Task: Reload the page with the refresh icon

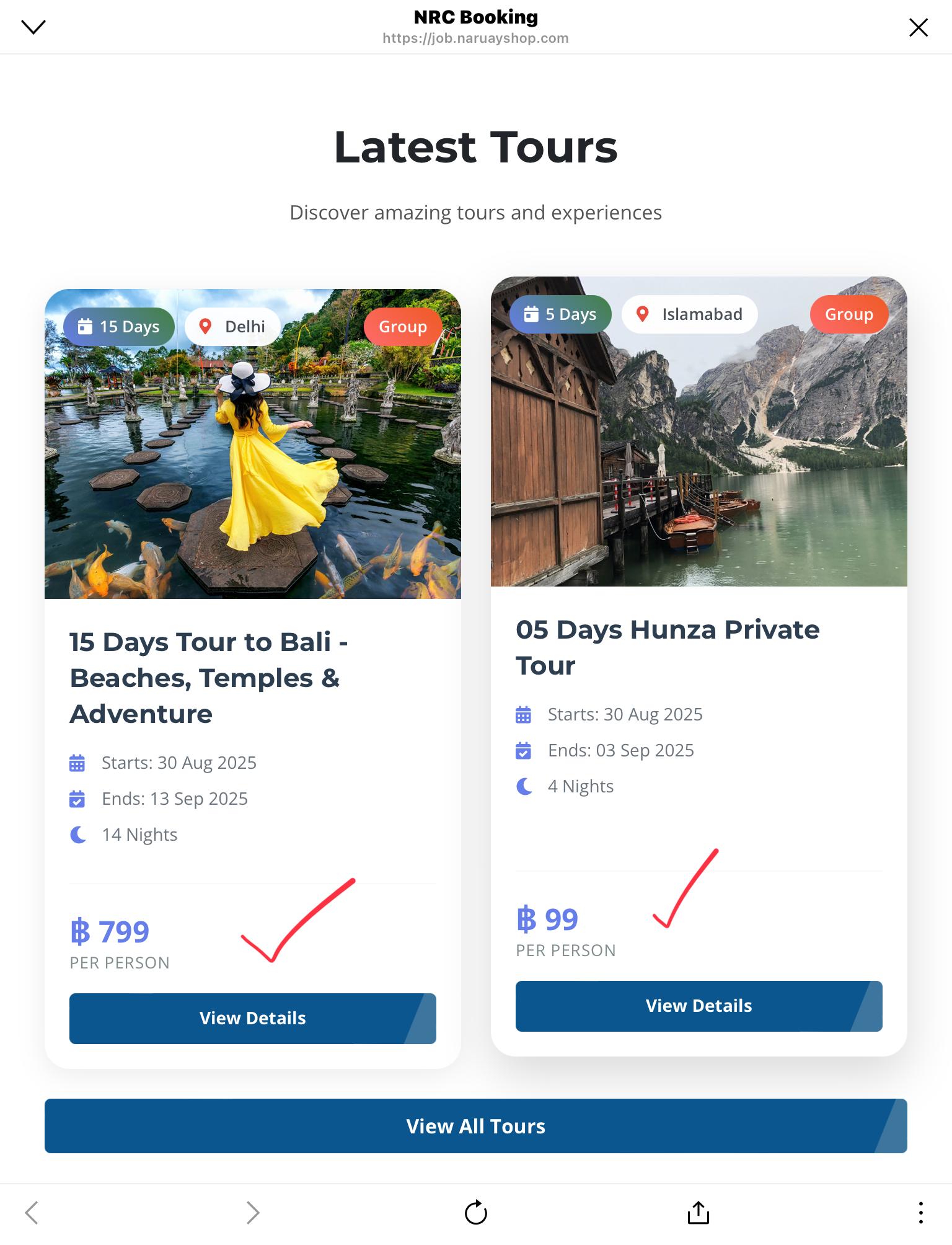Action: (x=475, y=1212)
